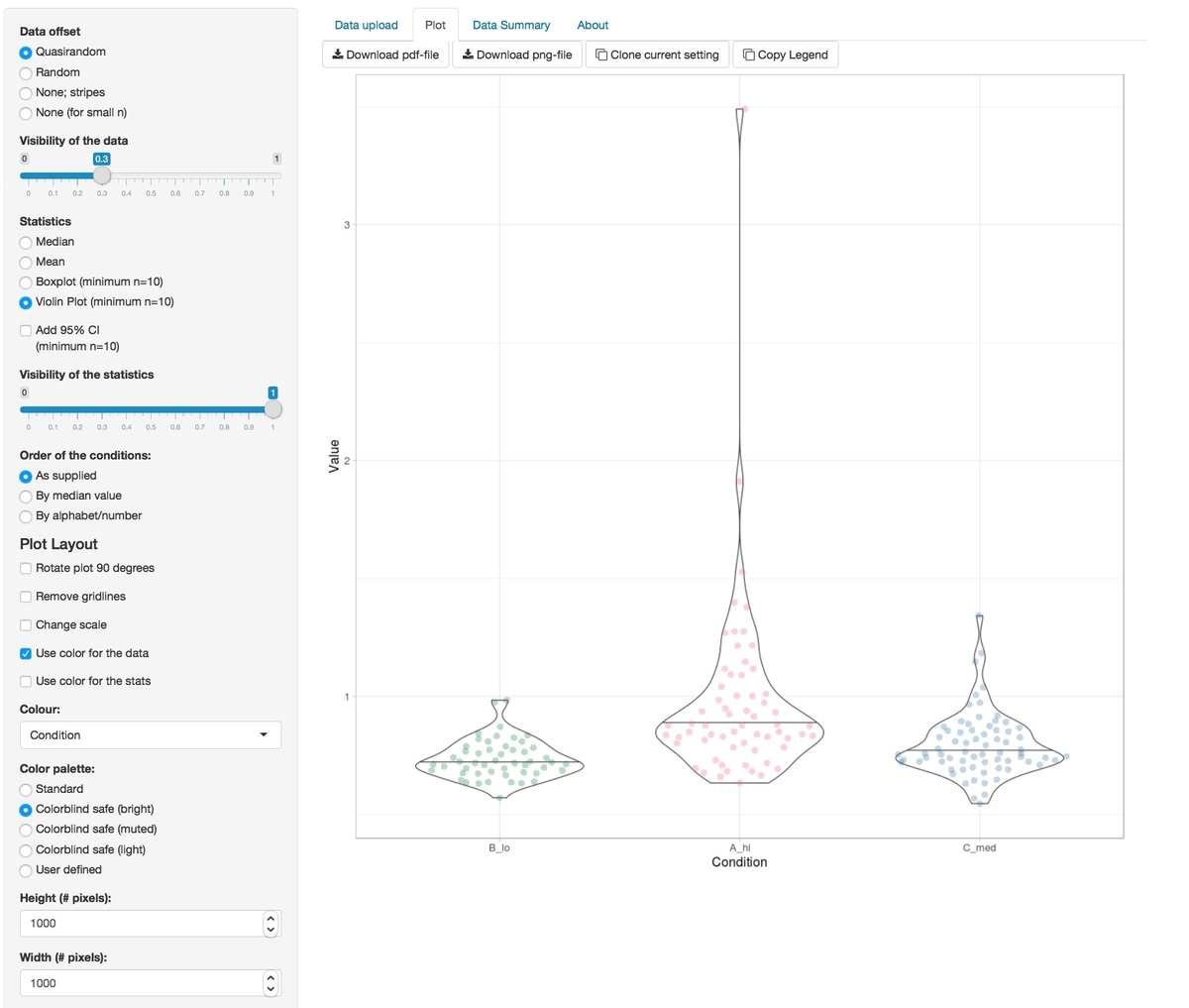The height and width of the screenshot is (1008, 1189).
Task: Click the A_hi axis label
Action: (739, 847)
